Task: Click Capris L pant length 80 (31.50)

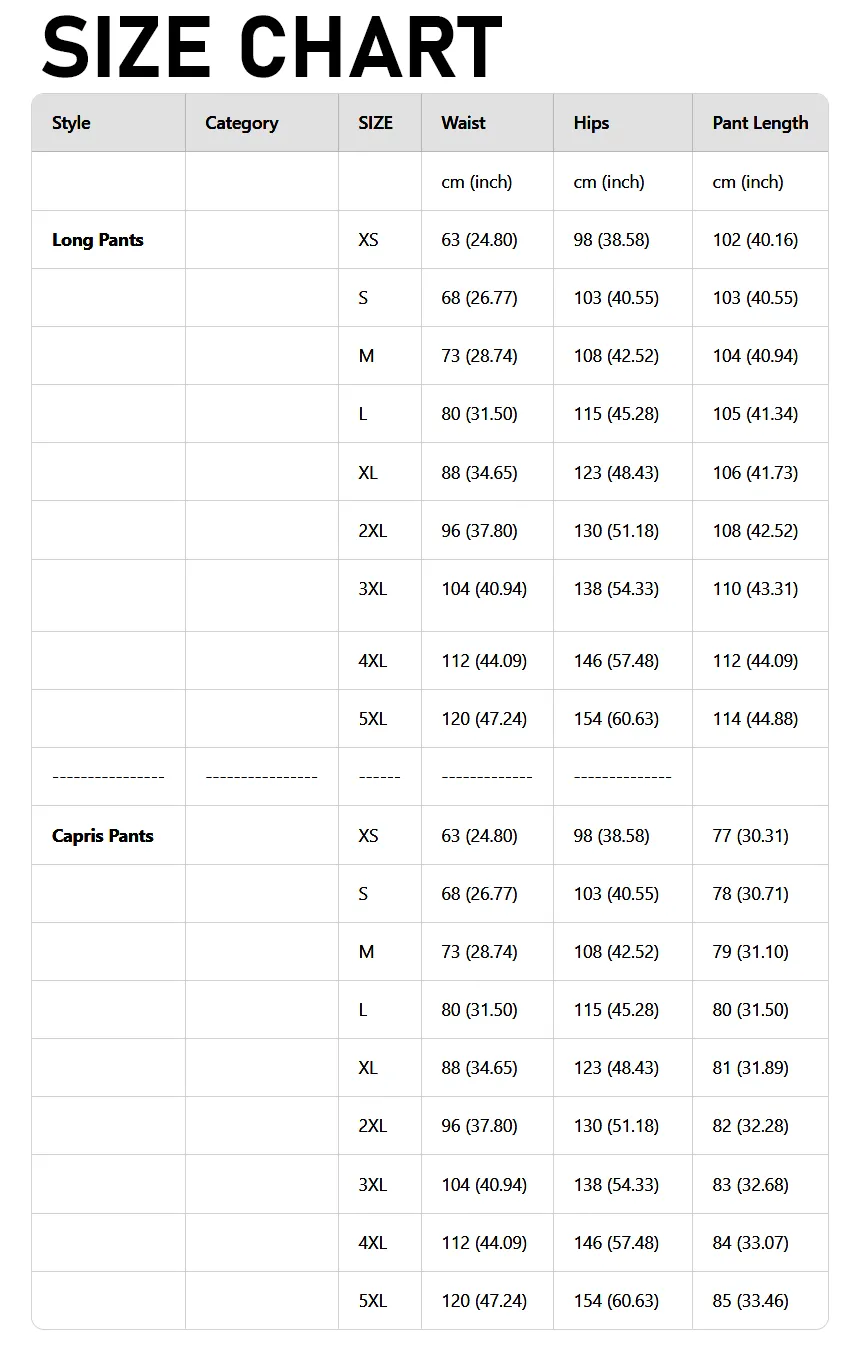Action: (750, 1010)
